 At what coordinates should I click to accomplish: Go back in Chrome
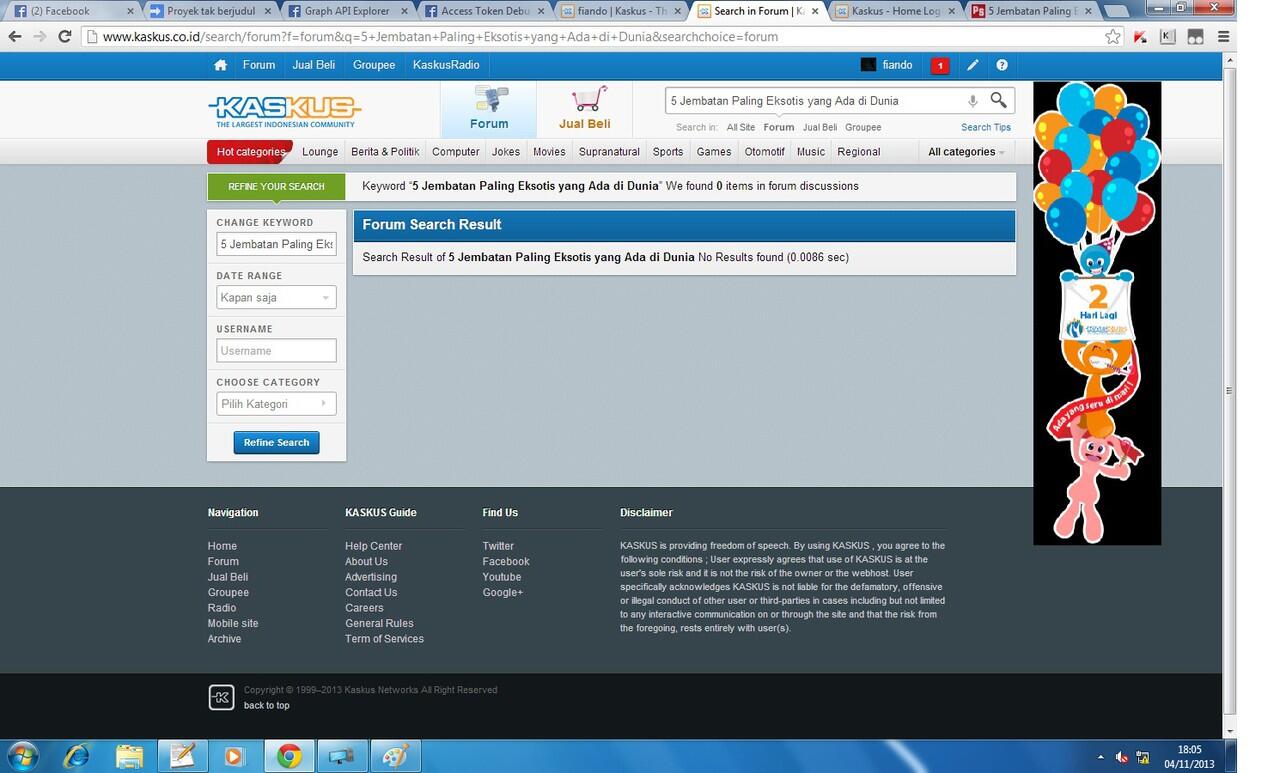click(15, 36)
